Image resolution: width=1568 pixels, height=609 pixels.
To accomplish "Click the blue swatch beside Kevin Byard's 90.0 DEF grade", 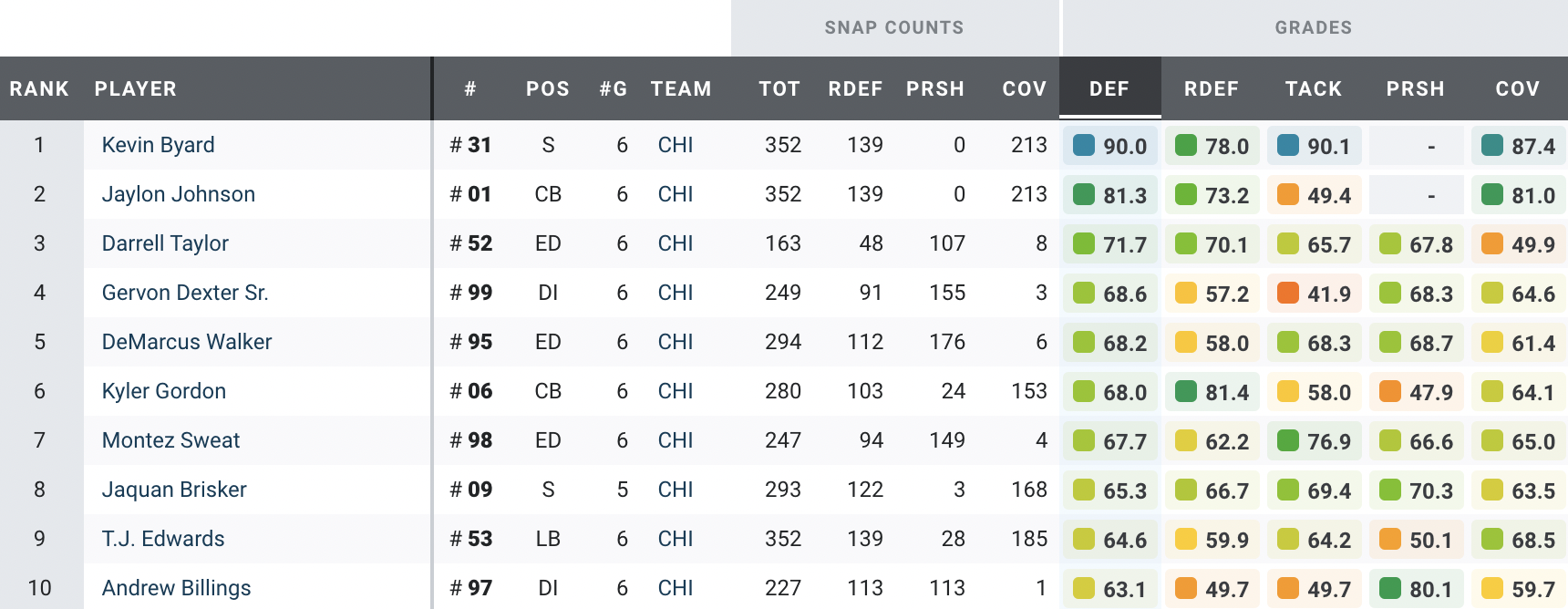I will [x=1084, y=145].
